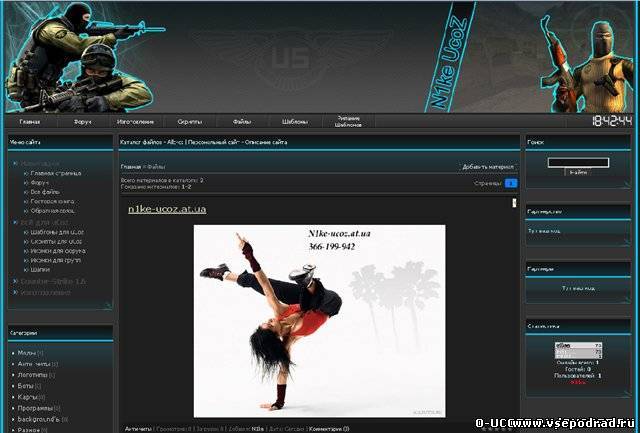Open the Форум link in sidebar menu
The image size is (640, 433).
point(39,182)
